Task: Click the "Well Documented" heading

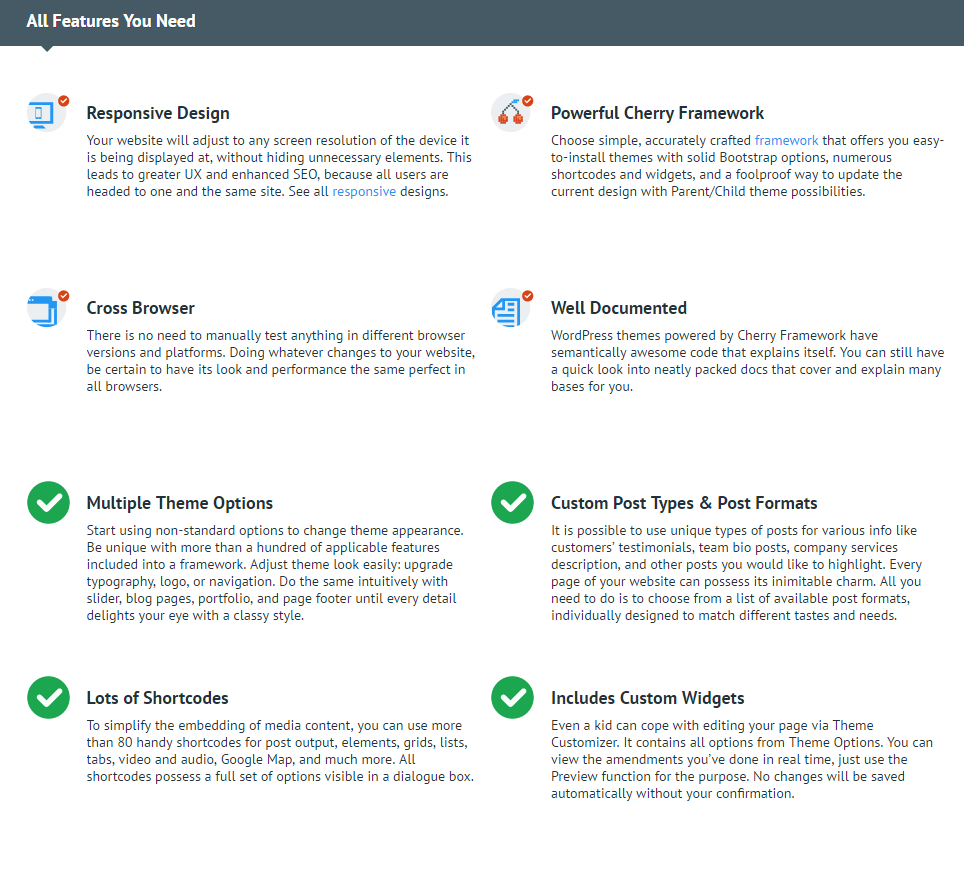Action: click(618, 308)
